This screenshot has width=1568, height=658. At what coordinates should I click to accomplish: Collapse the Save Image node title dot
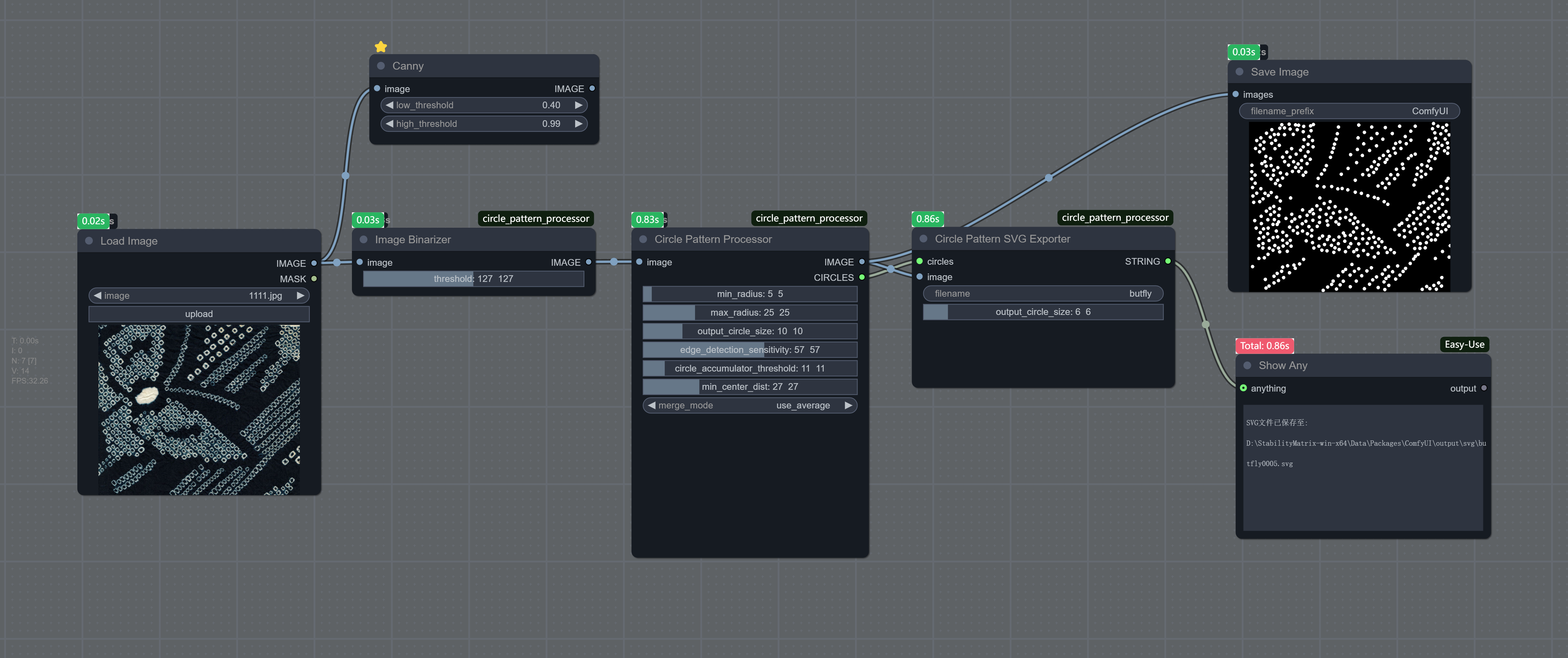click(1239, 72)
